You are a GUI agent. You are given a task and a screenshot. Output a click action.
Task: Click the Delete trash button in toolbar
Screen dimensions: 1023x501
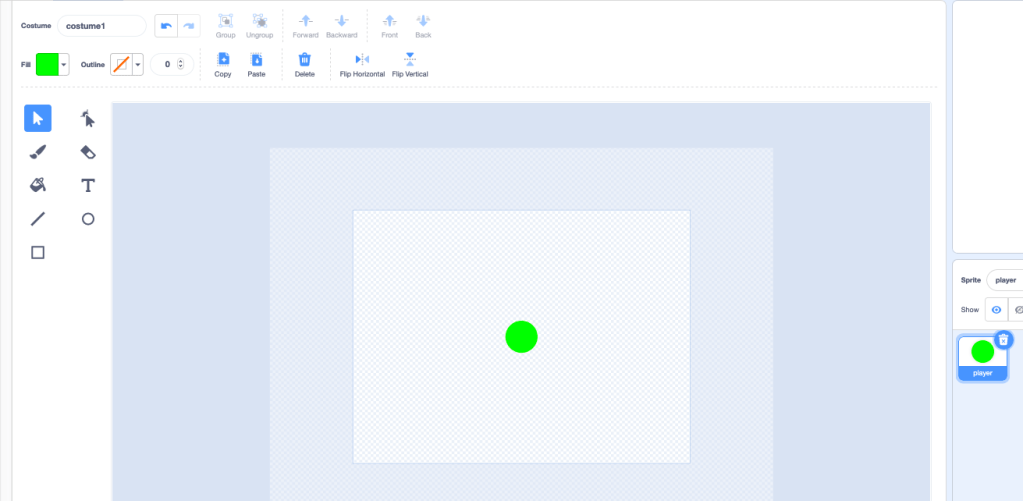coord(305,65)
